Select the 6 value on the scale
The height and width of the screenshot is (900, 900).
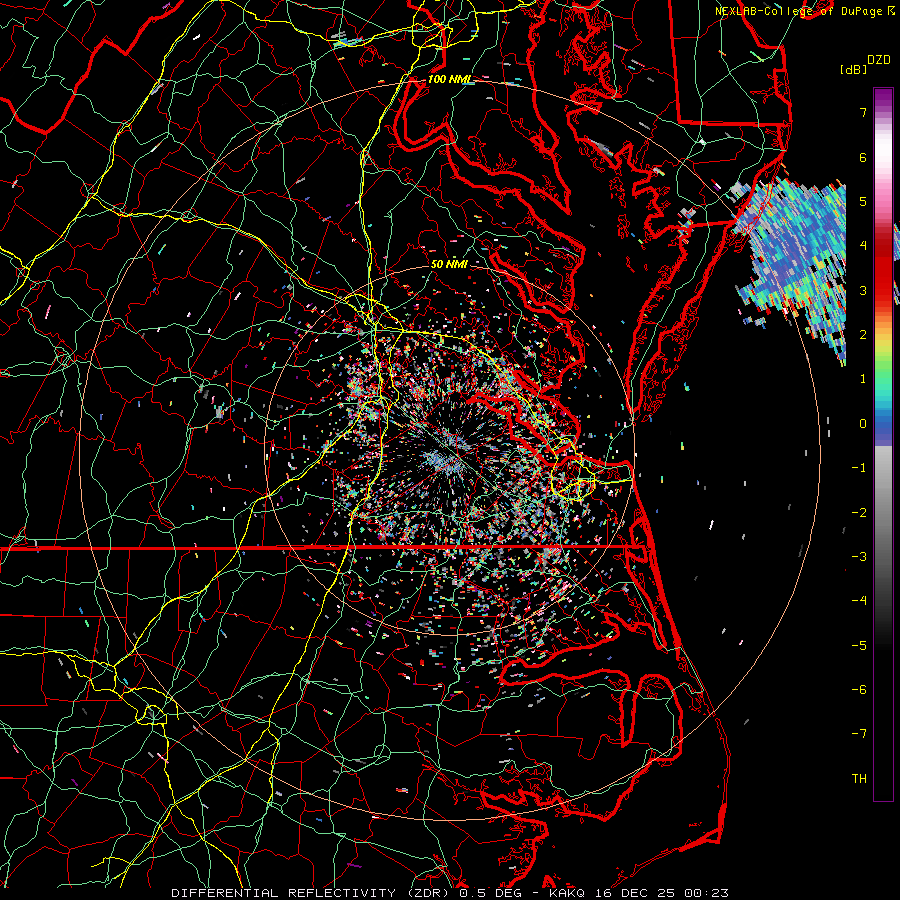click(863, 157)
